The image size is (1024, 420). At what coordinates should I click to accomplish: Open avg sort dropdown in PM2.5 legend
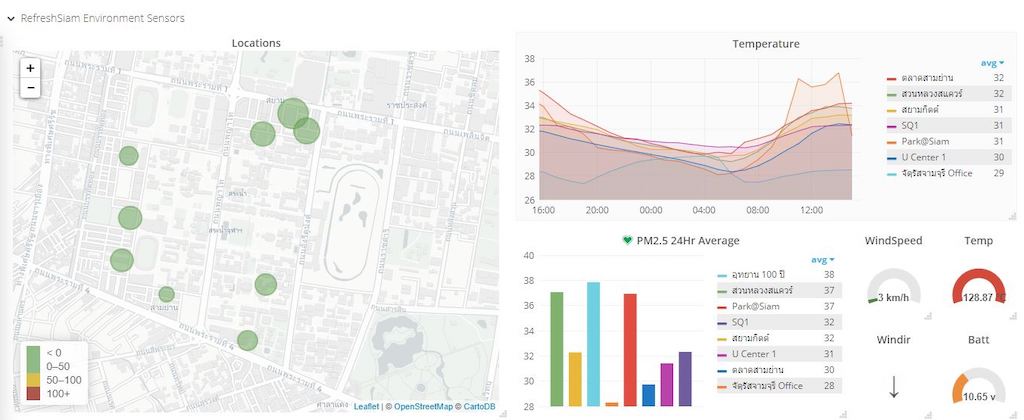pyautogui.click(x=823, y=260)
